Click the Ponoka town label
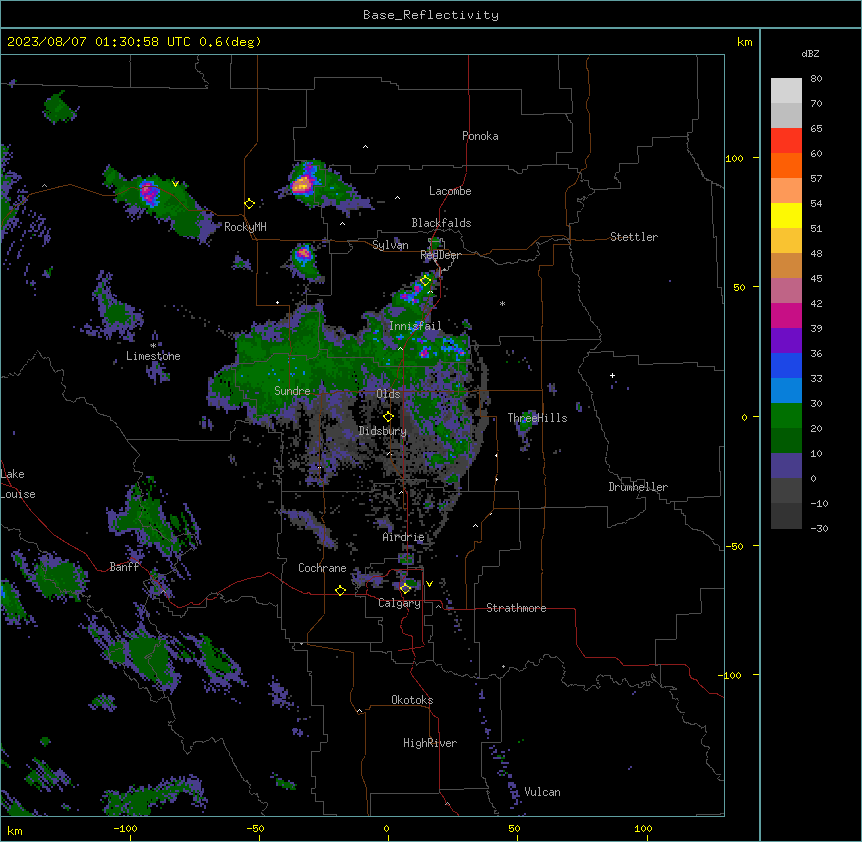The height and width of the screenshot is (842, 862). click(480, 136)
